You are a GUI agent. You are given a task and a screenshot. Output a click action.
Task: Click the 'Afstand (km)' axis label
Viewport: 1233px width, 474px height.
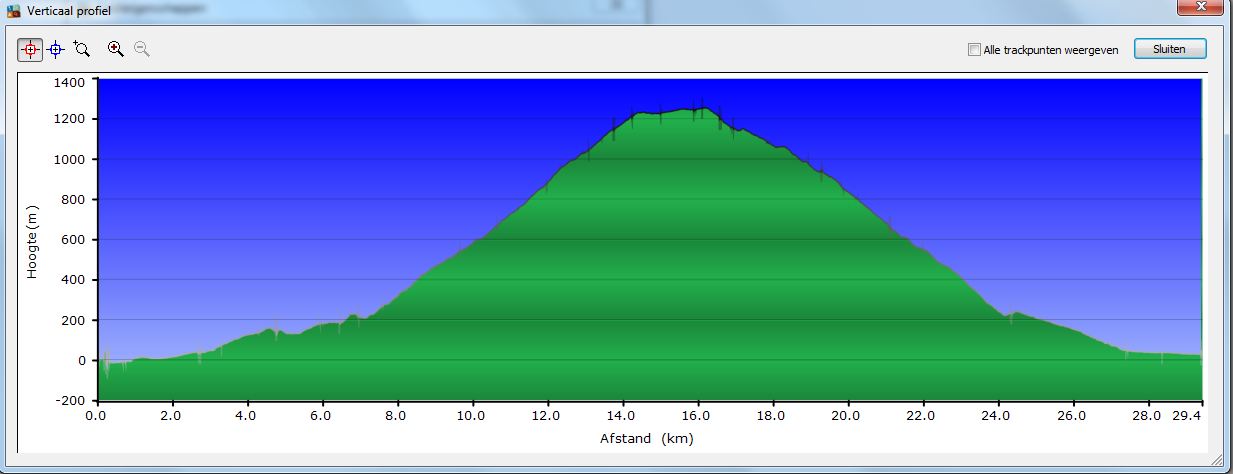(646, 438)
